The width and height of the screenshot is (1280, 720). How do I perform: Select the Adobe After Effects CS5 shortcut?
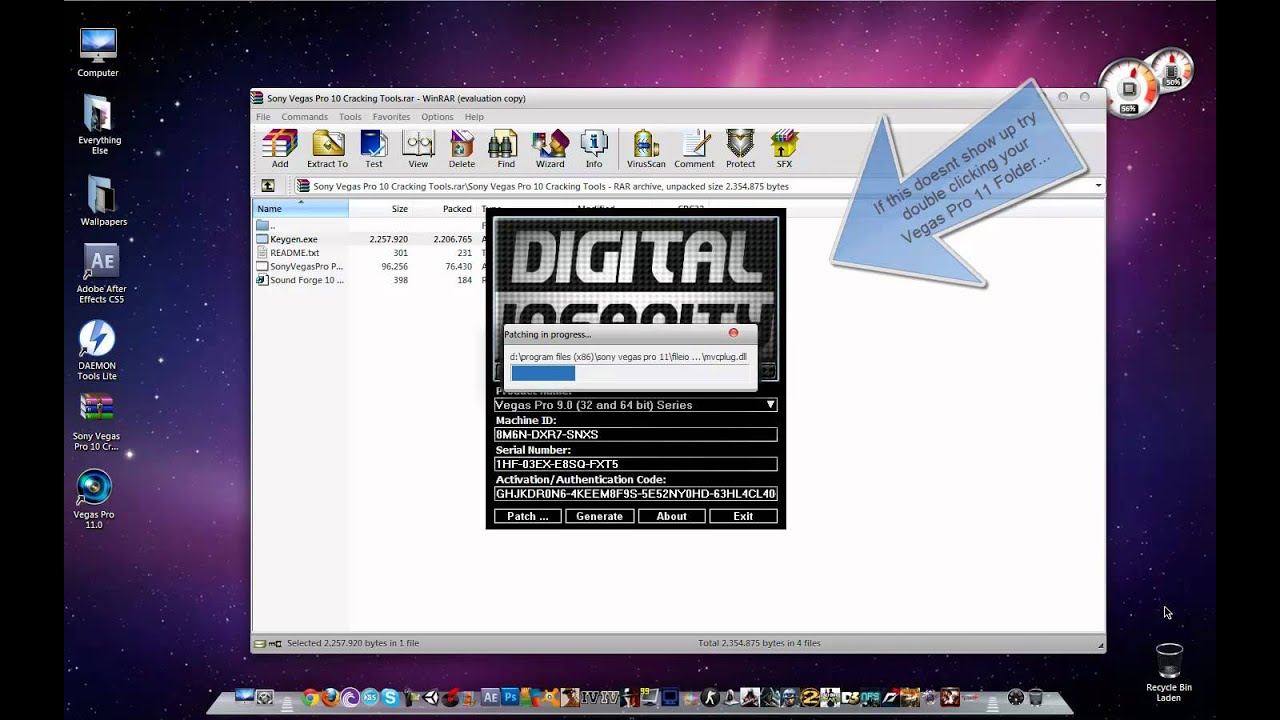click(101, 273)
